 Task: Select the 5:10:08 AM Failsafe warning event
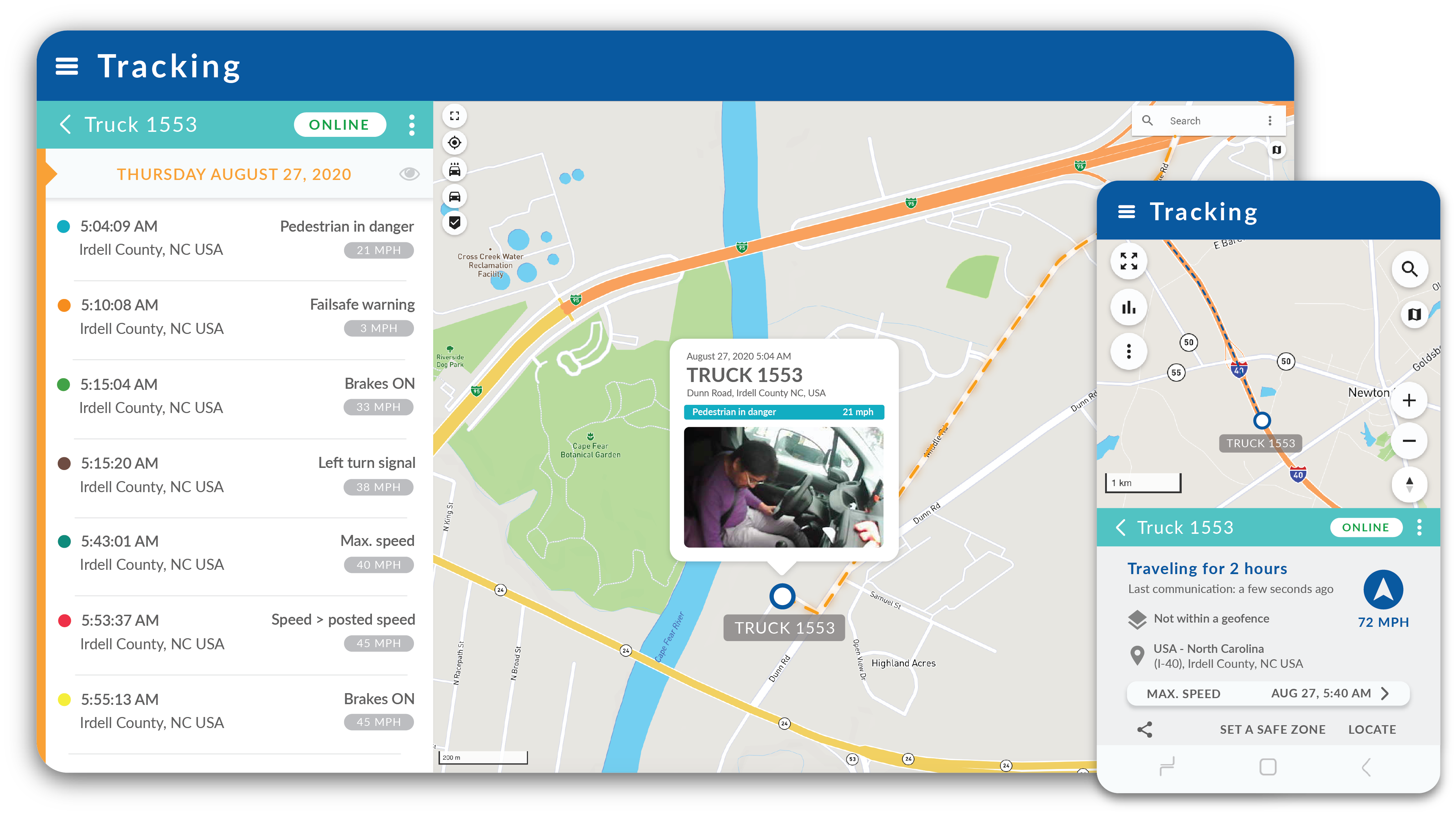coord(237,317)
